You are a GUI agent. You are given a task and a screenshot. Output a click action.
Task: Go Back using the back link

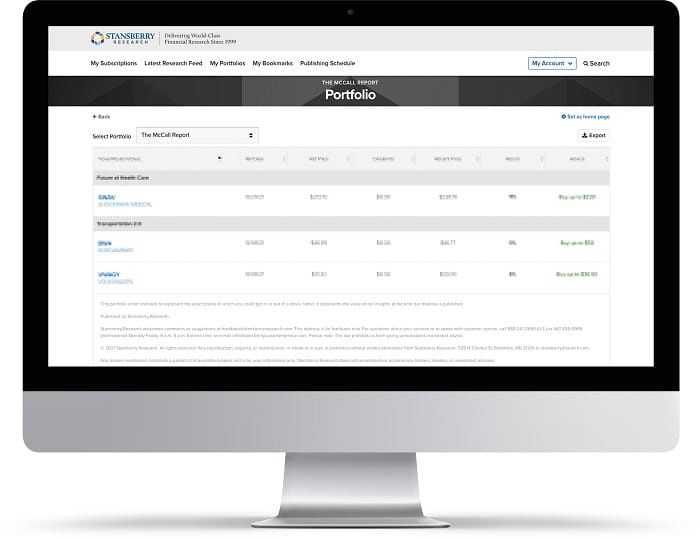pos(101,117)
